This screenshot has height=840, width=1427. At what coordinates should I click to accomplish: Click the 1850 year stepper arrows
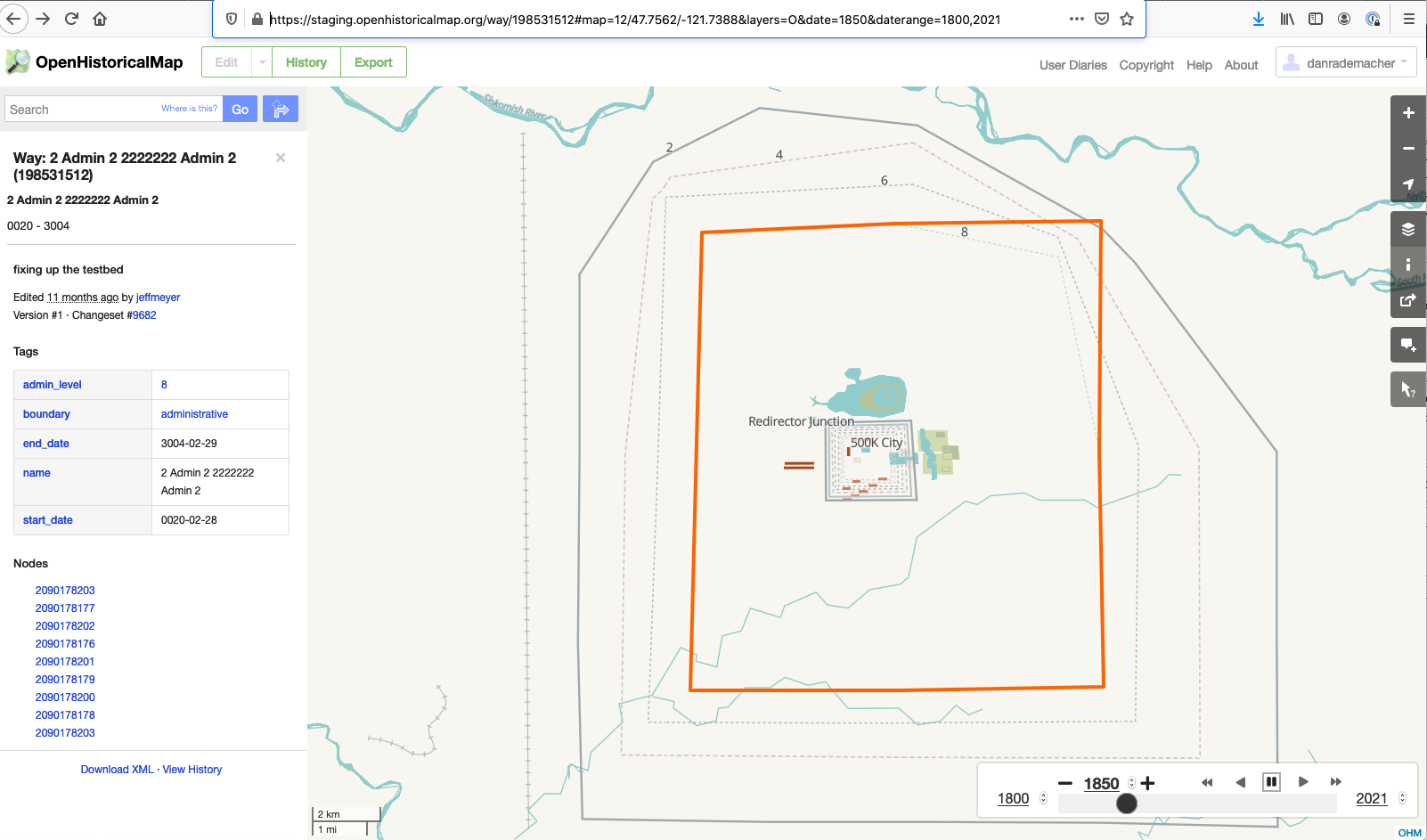1129,783
